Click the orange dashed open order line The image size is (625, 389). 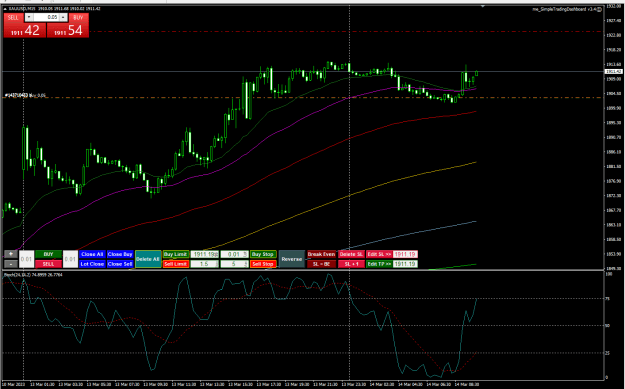[x=303, y=98]
